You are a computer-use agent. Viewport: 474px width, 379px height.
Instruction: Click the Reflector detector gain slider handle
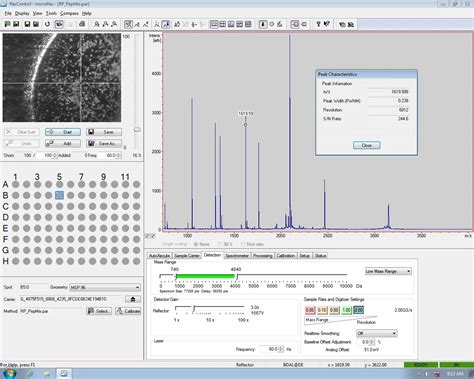pos(194,309)
